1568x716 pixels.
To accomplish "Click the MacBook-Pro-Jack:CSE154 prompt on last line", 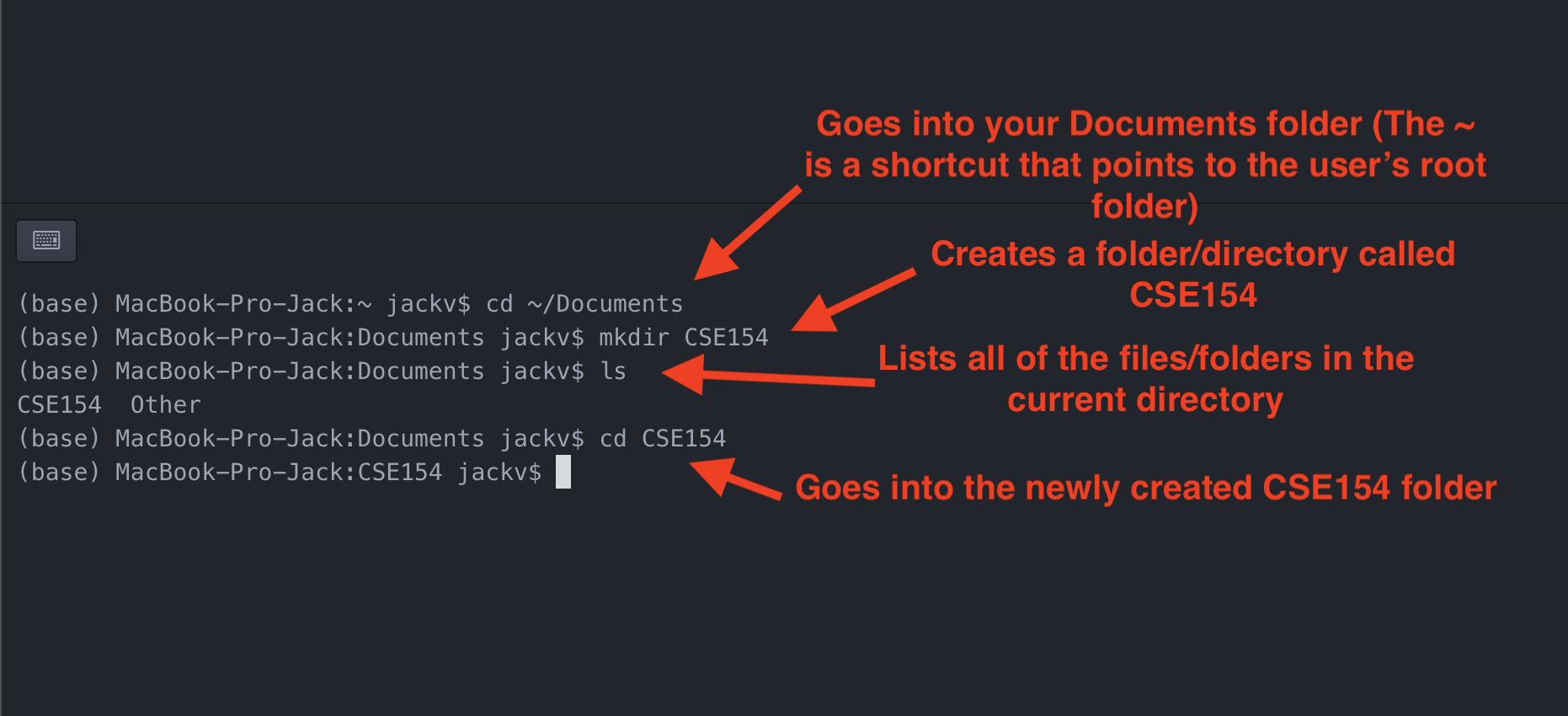I will [x=279, y=473].
